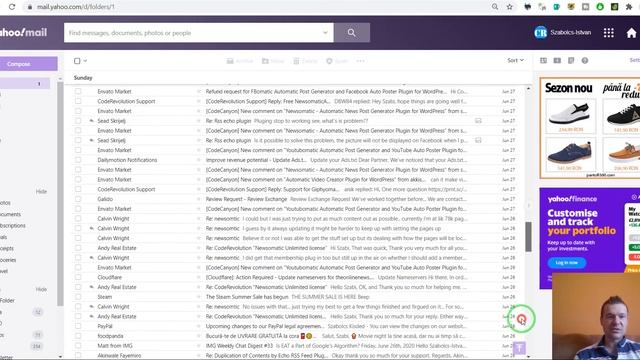
Task: Toggle the select-all messages checkbox
Action: [77, 61]
